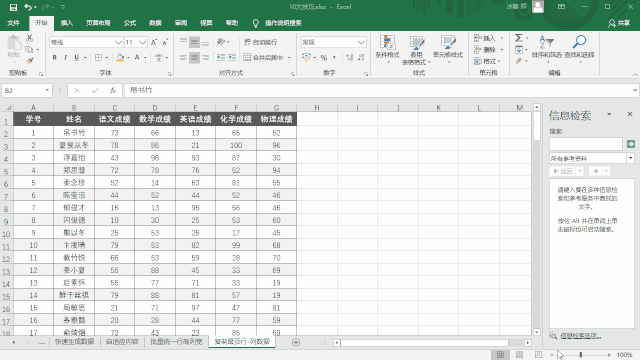640x360 pixels.
Task: Click the research pane search field
Action: 586,144
